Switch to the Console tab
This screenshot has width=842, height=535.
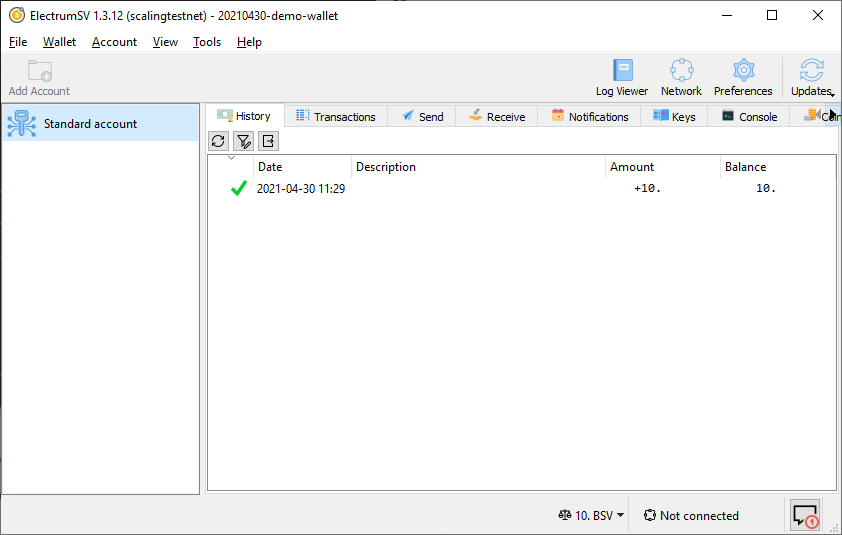point(749,117)
